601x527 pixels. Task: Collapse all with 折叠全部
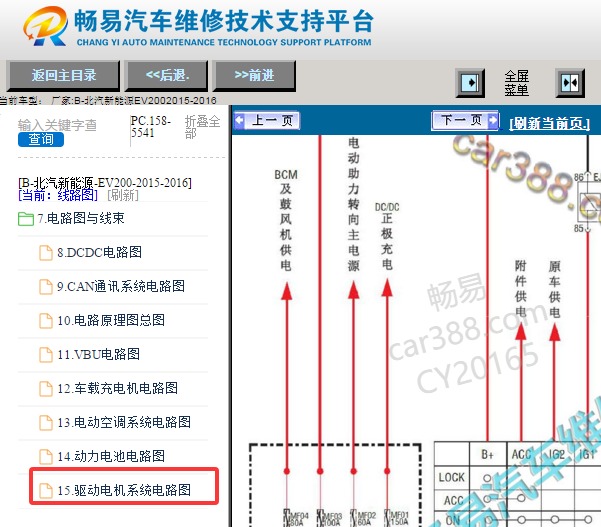[202, 127]
